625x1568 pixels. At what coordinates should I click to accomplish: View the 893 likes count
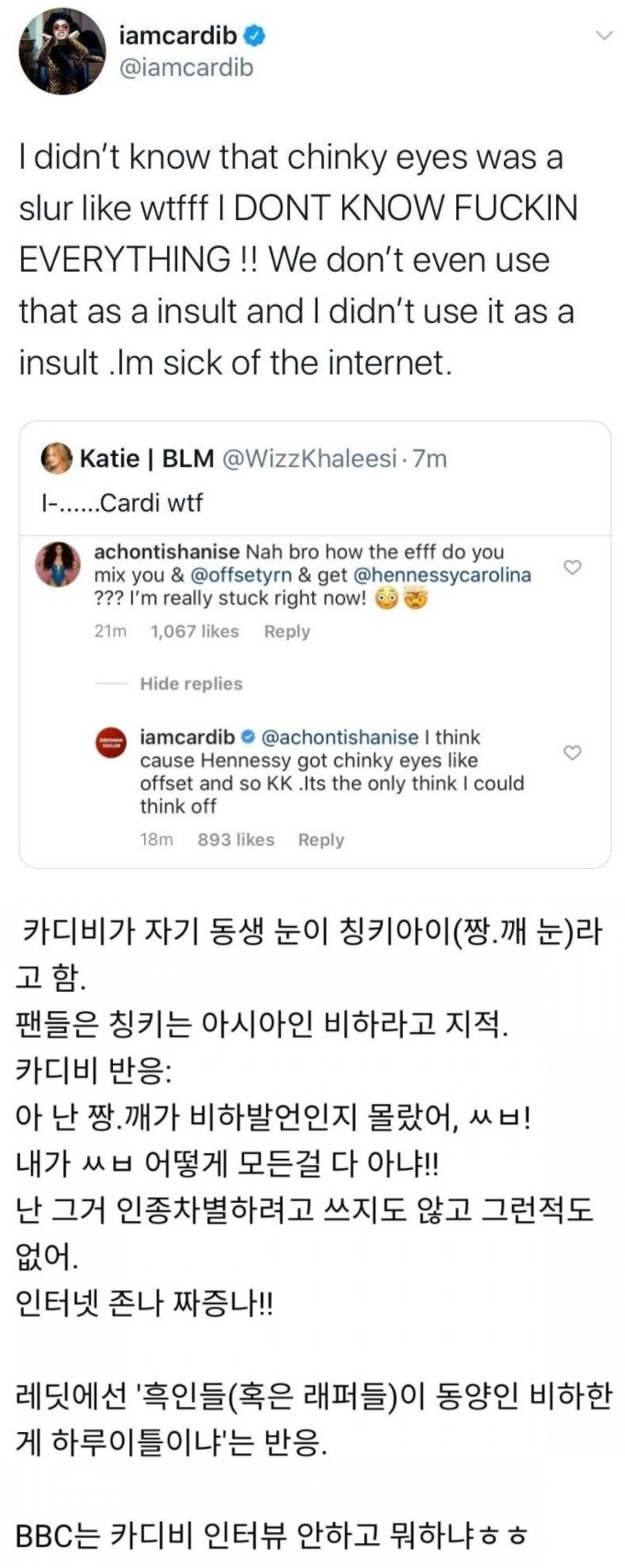(236, 840)
